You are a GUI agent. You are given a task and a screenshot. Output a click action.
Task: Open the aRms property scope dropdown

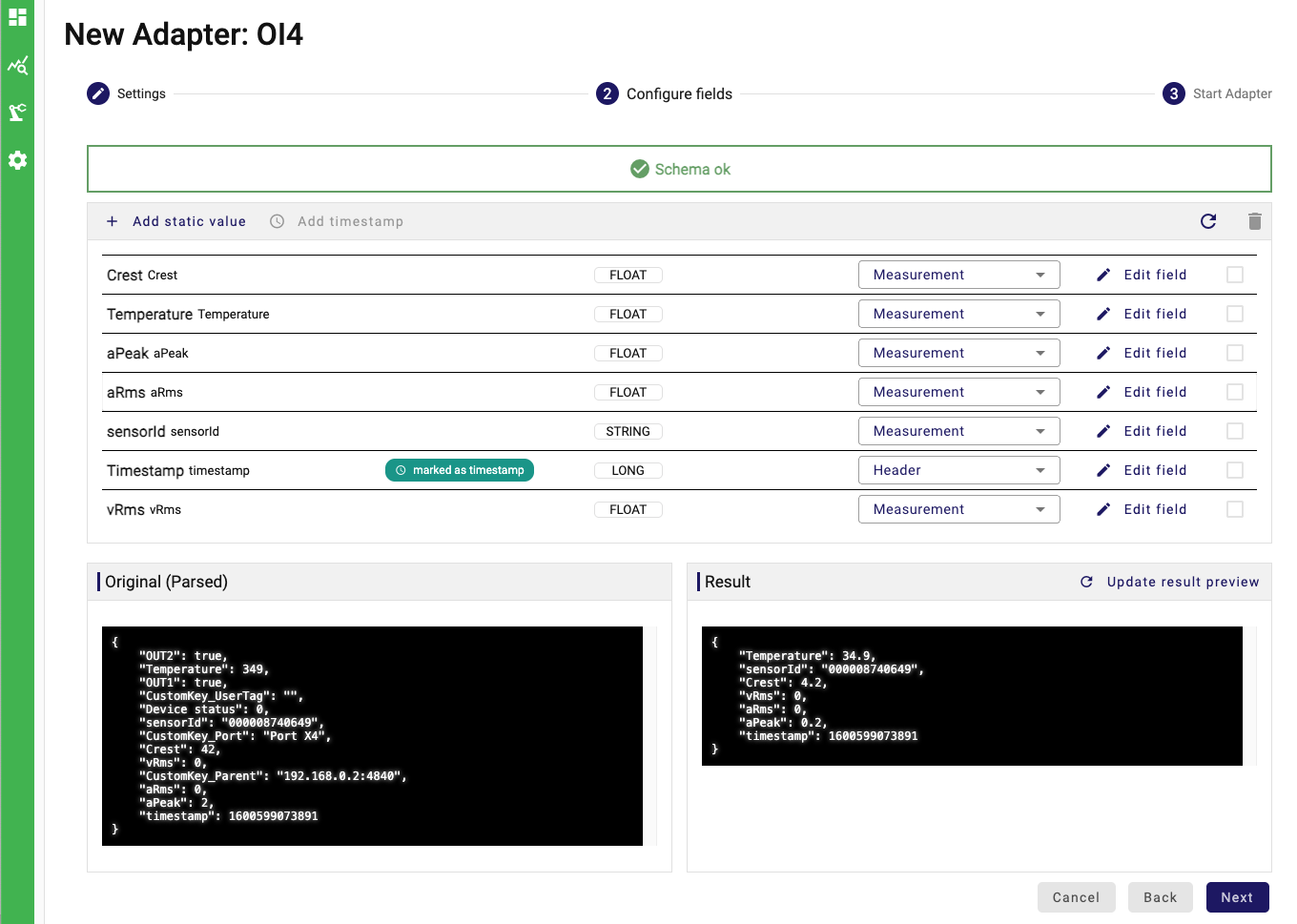tap(958, 392)
